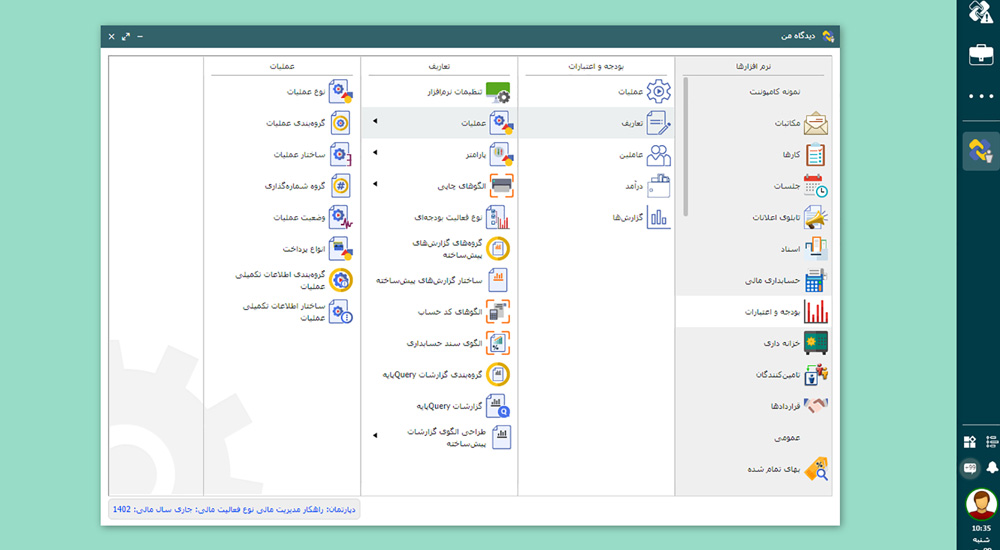The image size is (1000, 550).
Task: Click the نرم افزارها column header
Action: [x=754, y=66]
